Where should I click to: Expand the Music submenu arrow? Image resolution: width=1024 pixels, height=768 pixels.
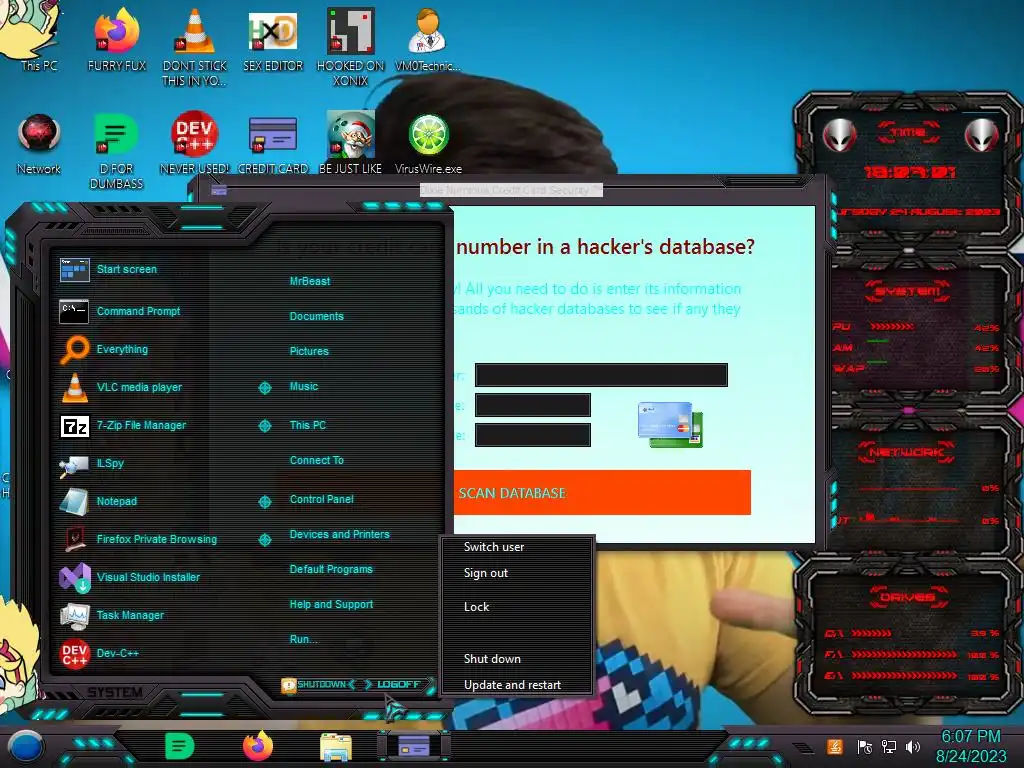[264, 388]
